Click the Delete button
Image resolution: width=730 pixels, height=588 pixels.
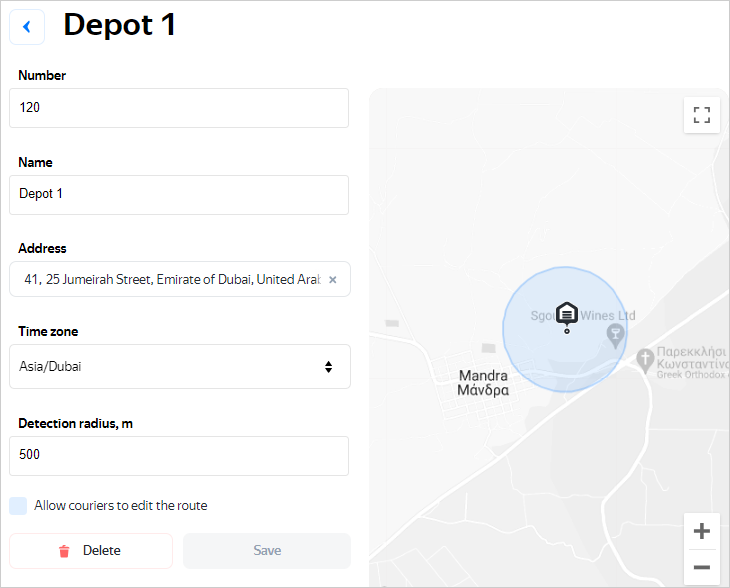(x=91, y=551)
